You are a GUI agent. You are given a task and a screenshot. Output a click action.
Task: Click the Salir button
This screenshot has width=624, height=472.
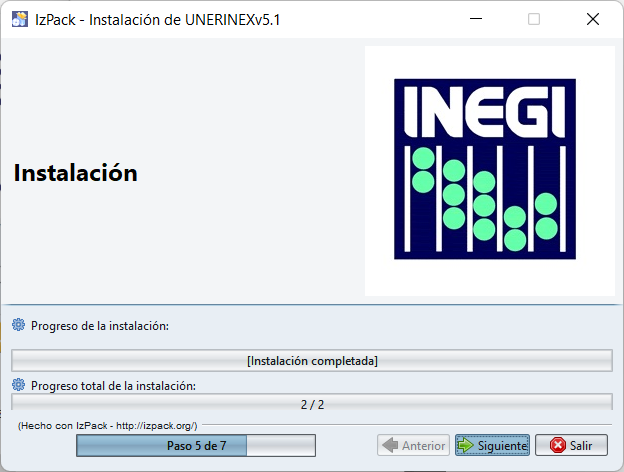point(571,445)
